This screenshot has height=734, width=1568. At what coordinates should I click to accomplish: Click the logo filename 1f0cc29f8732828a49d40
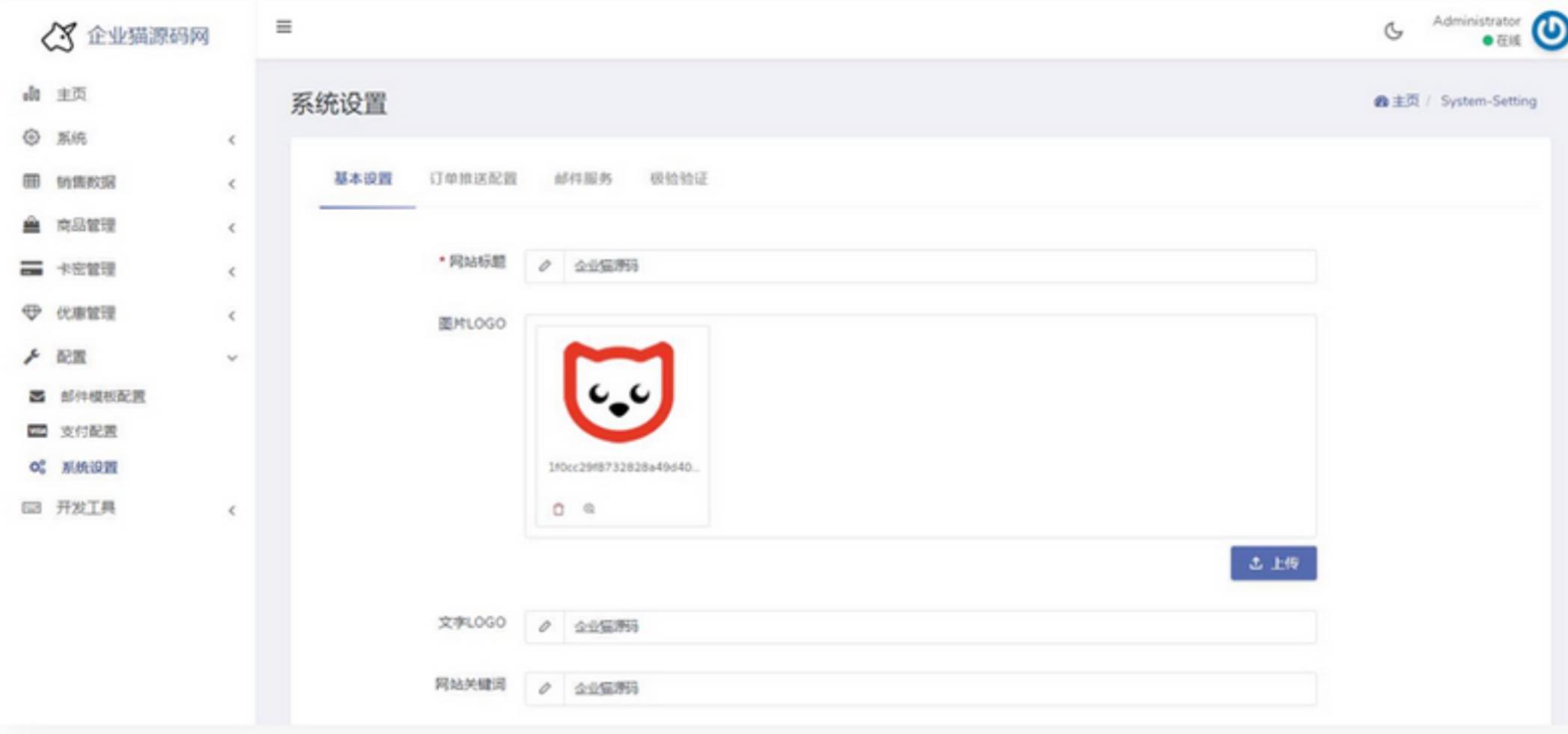point(623,467)
